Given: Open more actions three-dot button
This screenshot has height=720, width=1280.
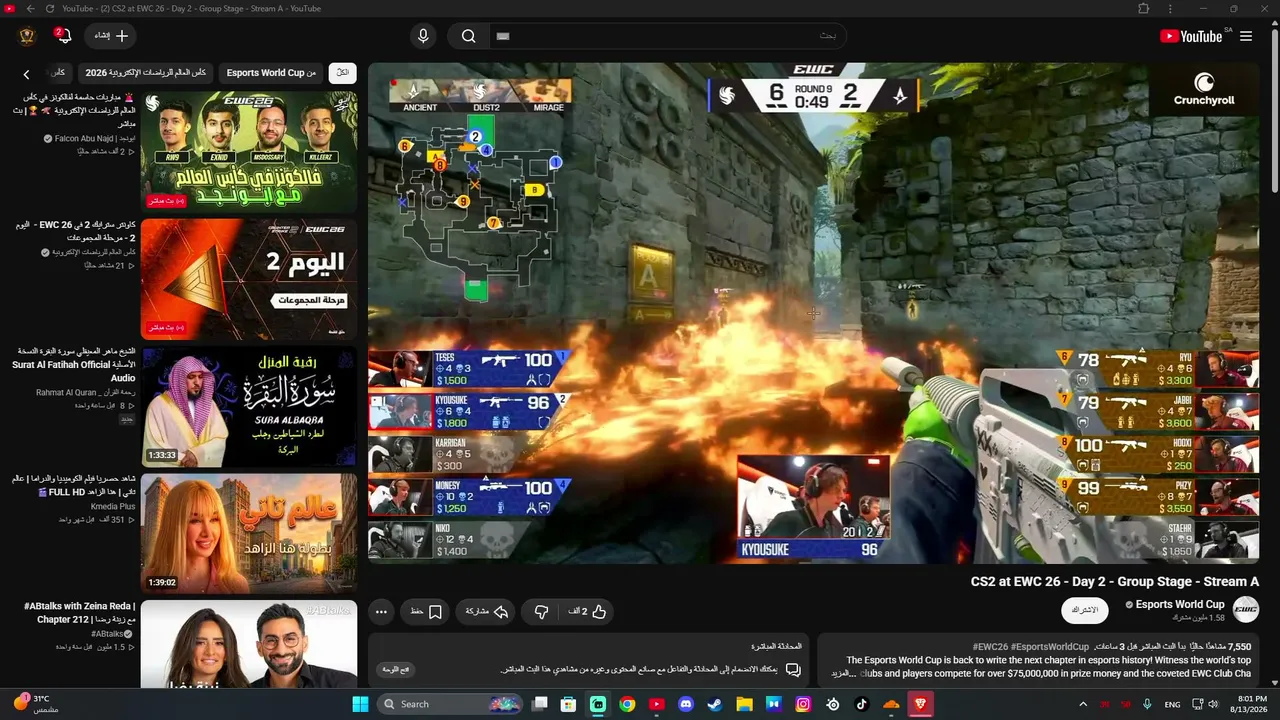Looking at the screenshot, I should pos(381,611).
